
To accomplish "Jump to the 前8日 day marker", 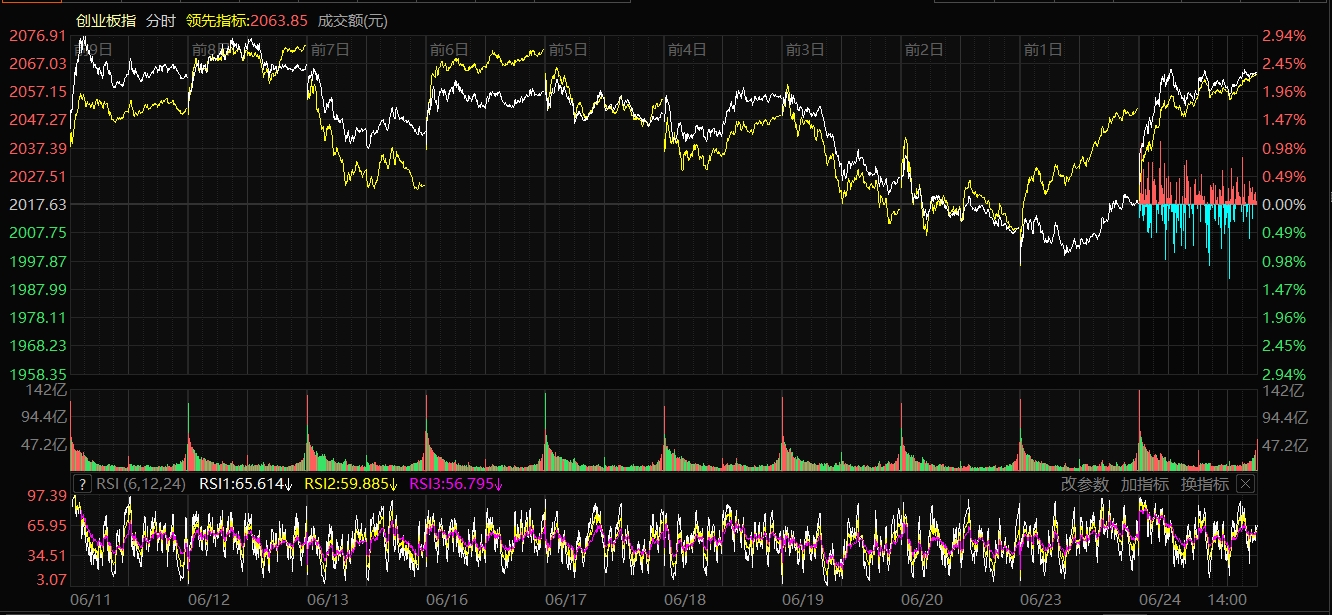I will 209,49.
